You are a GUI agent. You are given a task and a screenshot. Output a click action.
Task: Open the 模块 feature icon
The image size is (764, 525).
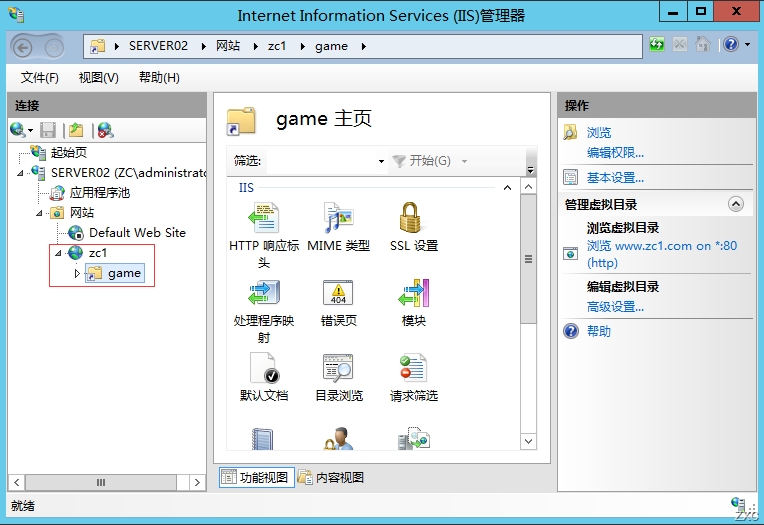point(413,293)
